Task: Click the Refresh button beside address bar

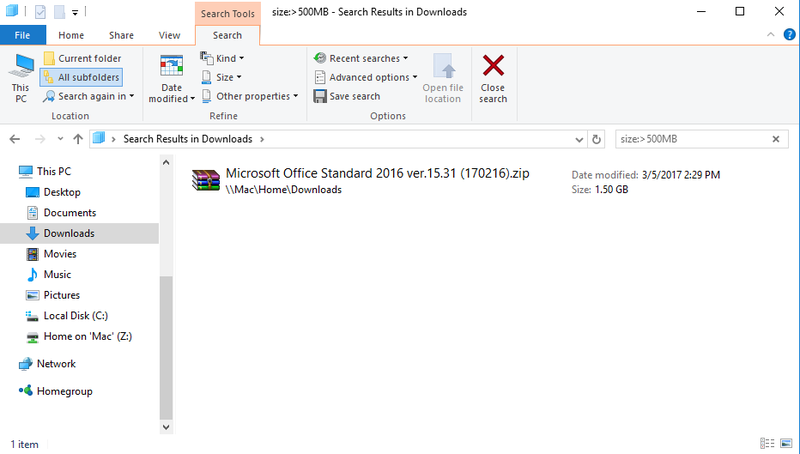Action: (597, 139)
